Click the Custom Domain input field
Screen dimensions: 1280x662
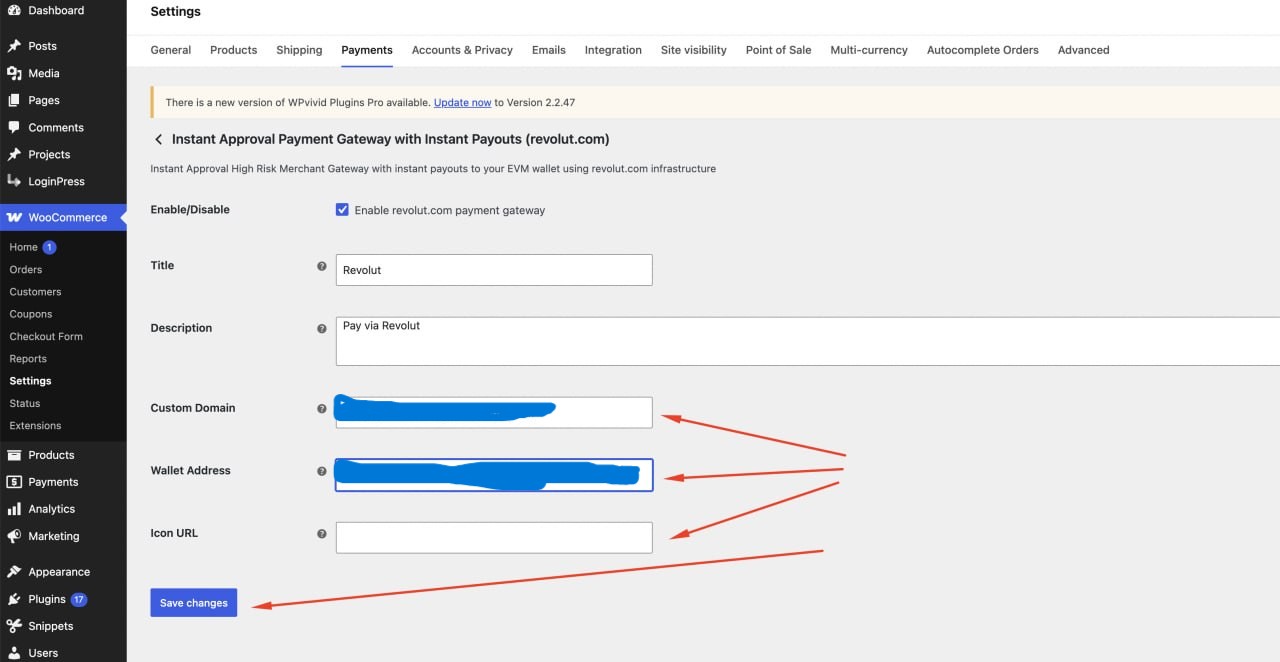tap(494, 412)
